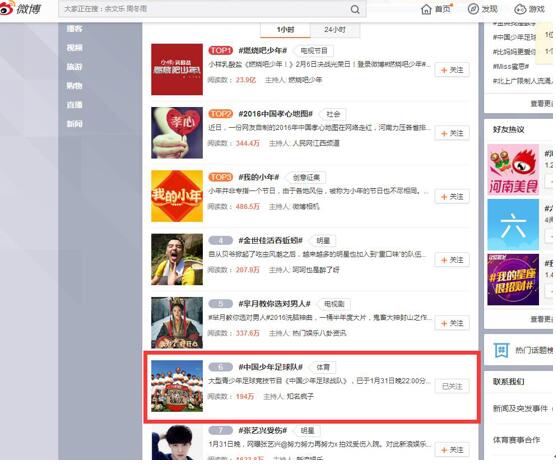
Task: Open the 我的小年 yellow thumbnail
Action: pos(177,196)
